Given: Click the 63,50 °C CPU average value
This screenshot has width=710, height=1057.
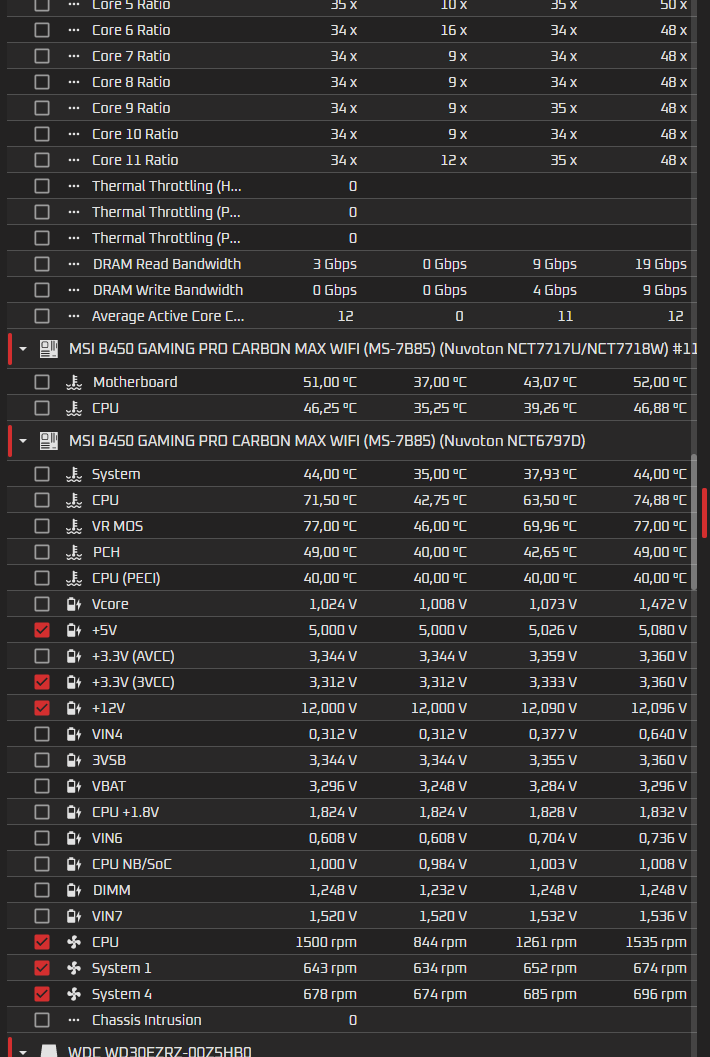Looking at the screenshot, I should click(550, 500).
